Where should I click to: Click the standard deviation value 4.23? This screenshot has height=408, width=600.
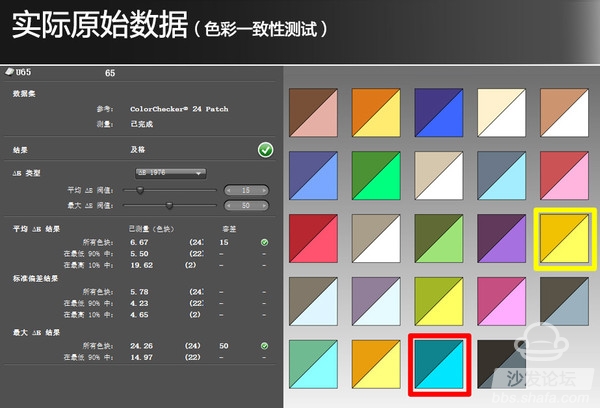coord(139,304)
